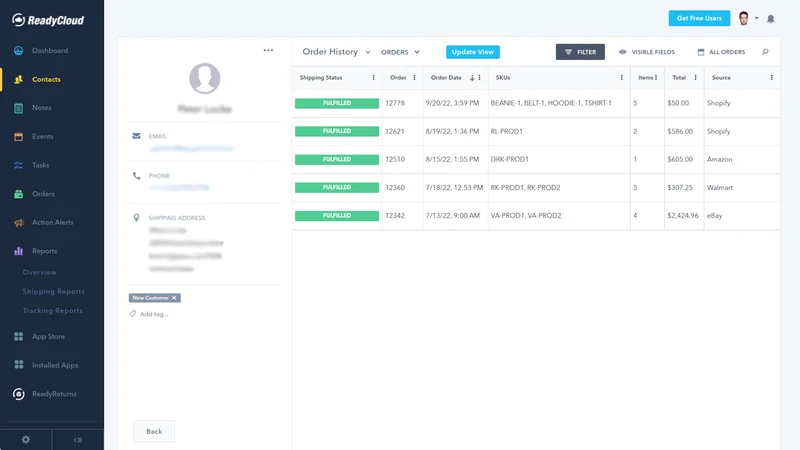This screenshot has height=450, width=800.
Task: Open Total column options menu
Action: click(x=695, y=78)
